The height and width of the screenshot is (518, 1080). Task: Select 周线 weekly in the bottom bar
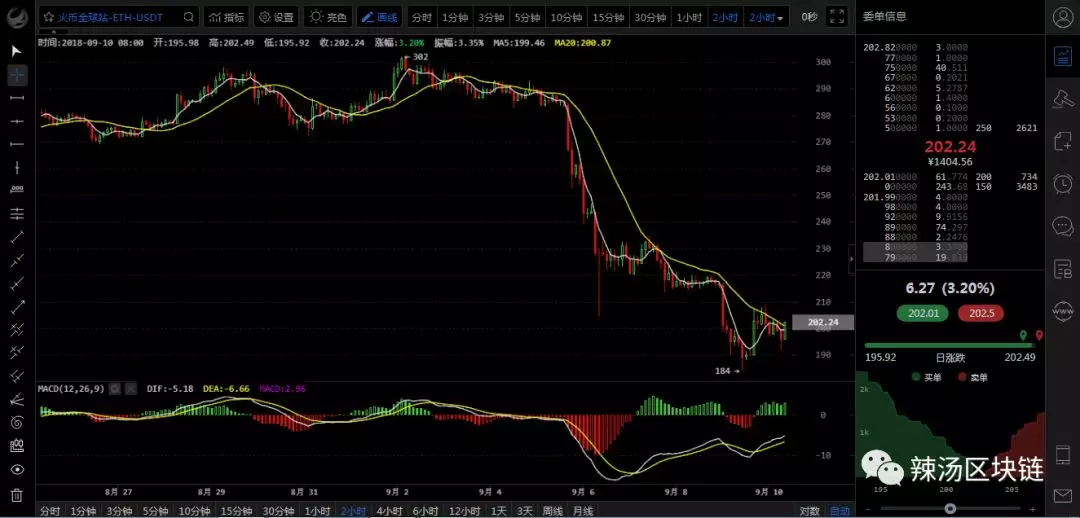553,511
